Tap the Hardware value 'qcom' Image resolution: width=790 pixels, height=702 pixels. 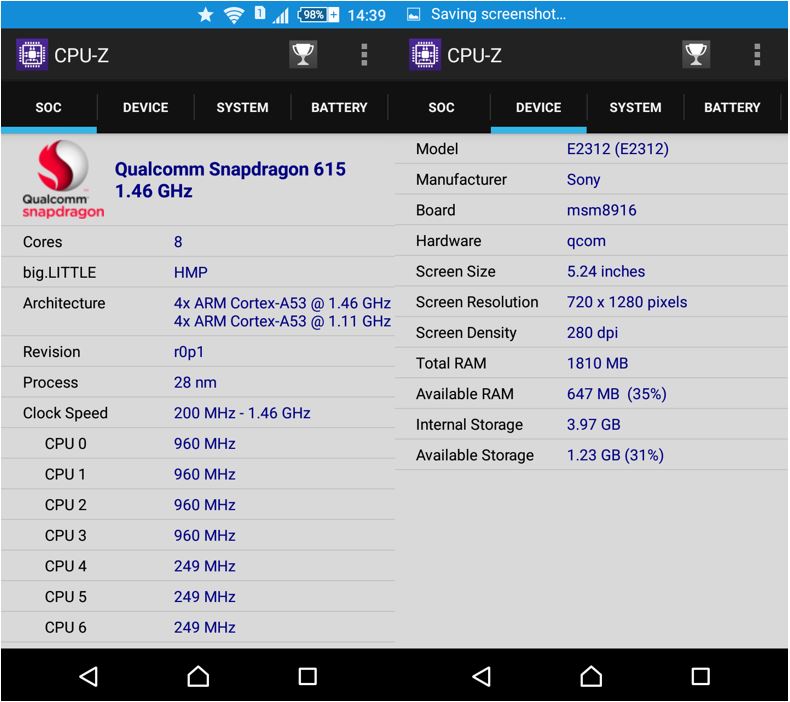click(586, 241)
